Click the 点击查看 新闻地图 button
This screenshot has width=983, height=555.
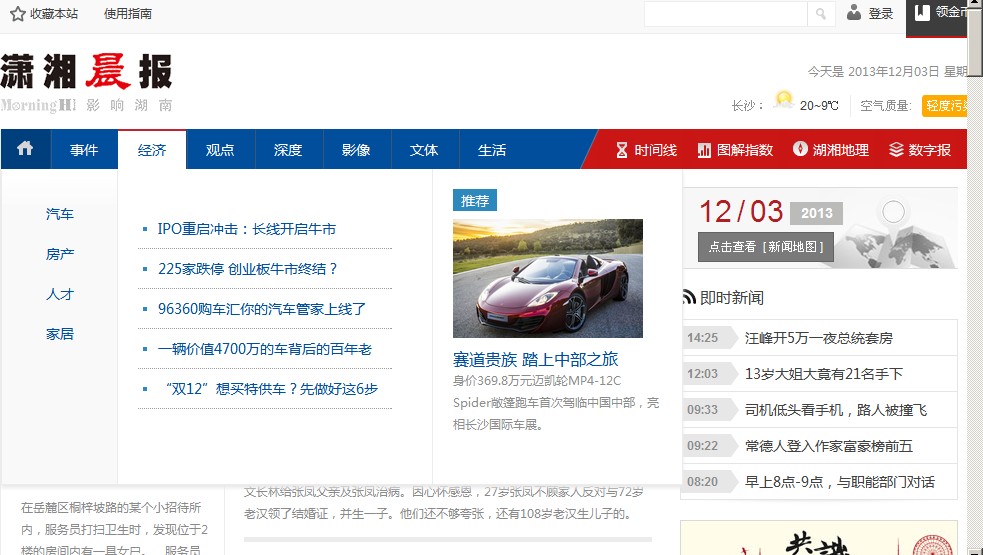pyautogui.click(x=765, y=247)
